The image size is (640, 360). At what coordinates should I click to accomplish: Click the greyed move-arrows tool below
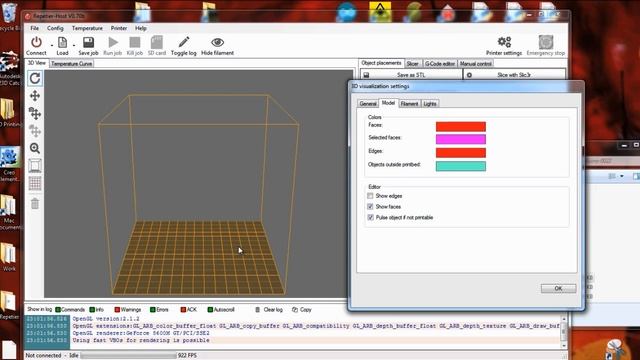(35, 131)
